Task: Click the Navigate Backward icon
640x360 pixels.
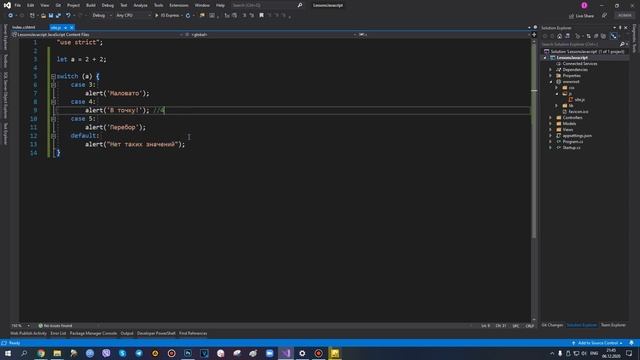Action: point(11,16)
